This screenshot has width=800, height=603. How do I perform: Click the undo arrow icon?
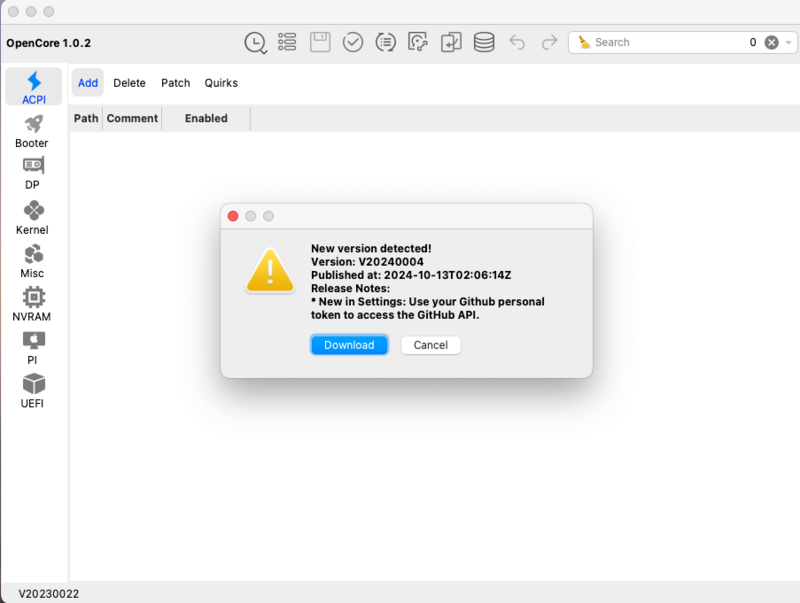pos(517,42)
